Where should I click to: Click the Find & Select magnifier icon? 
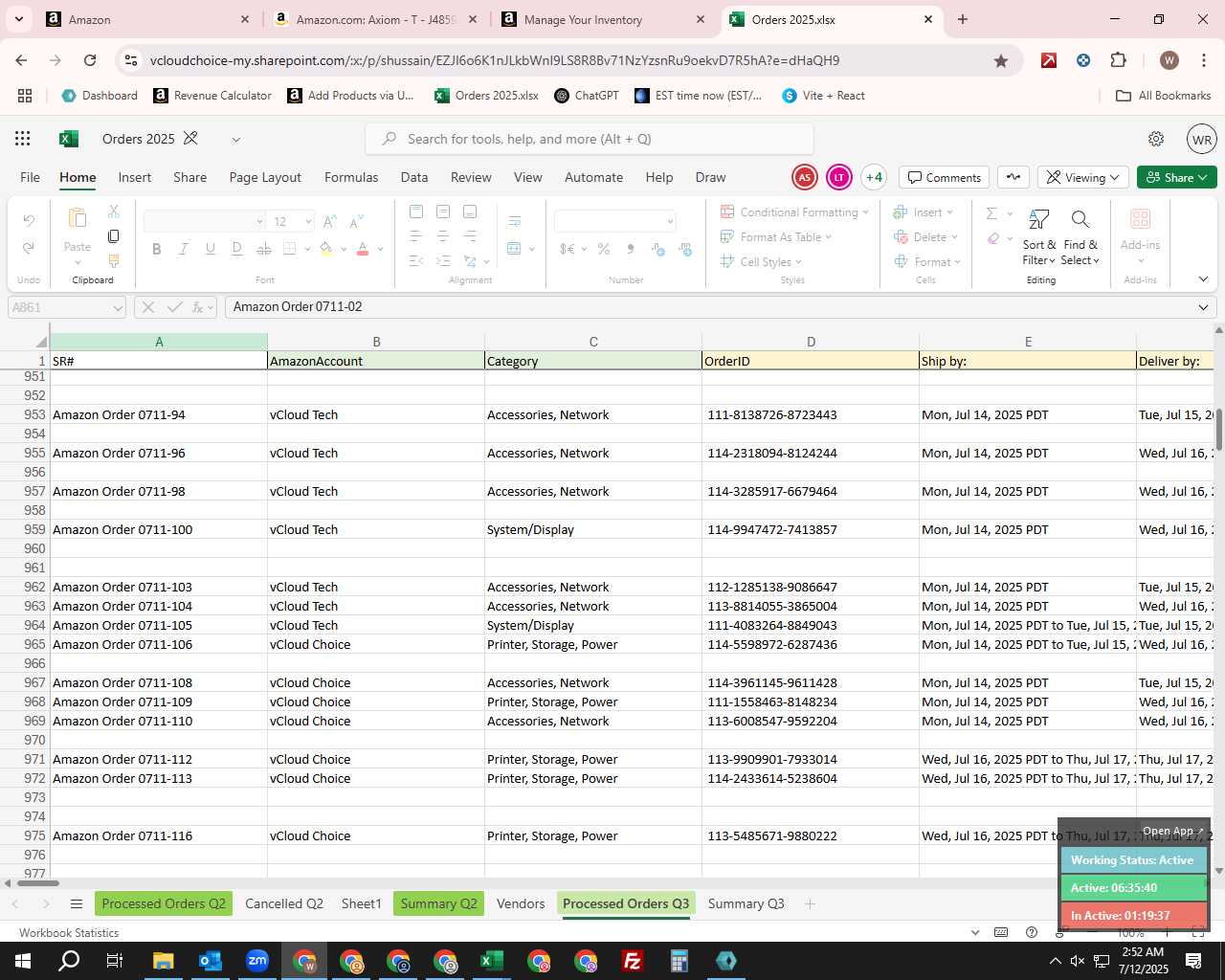tap(1080, 220)
